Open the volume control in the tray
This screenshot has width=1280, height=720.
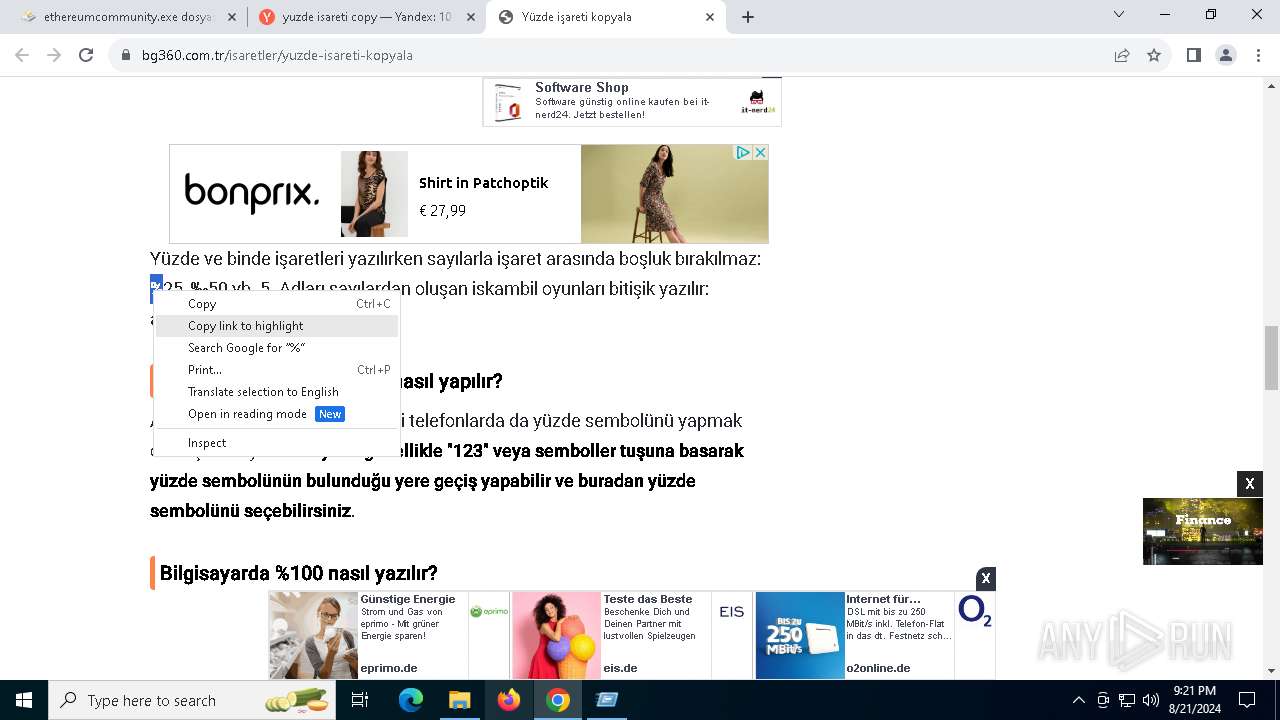point(1150,700)
